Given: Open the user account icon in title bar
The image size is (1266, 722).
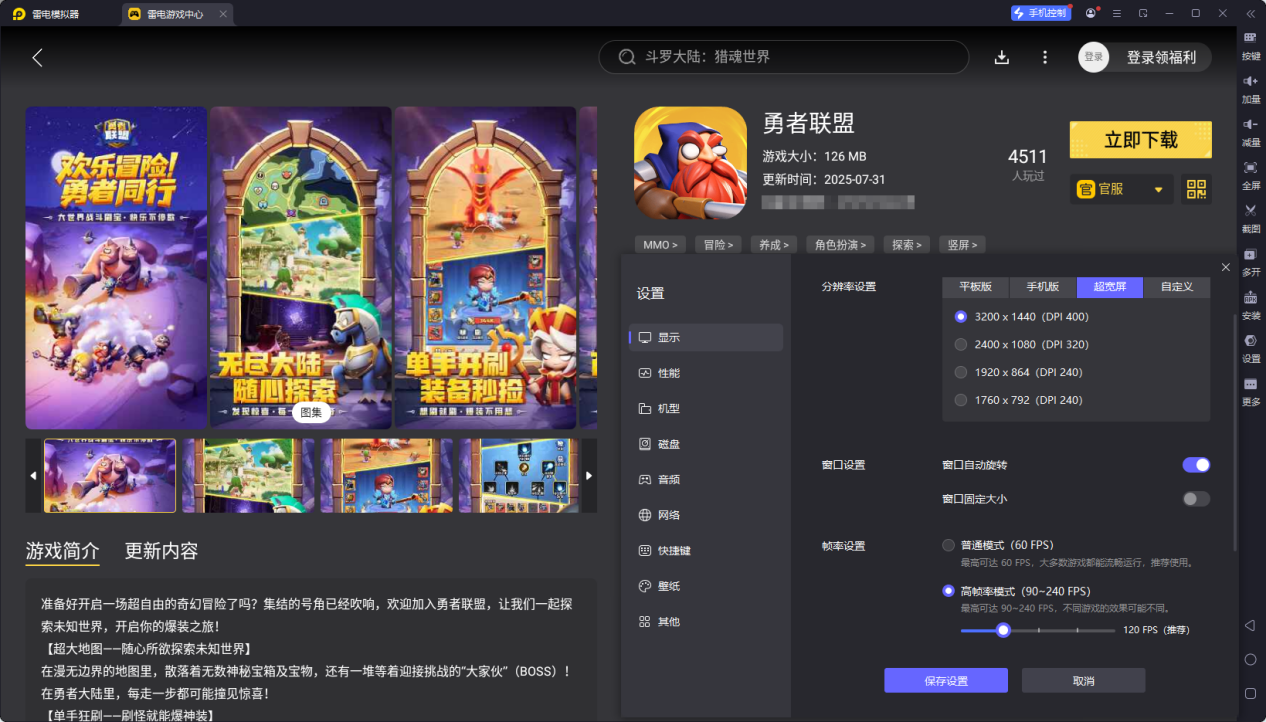Looking at the screenshot, I should (1090, 13).
